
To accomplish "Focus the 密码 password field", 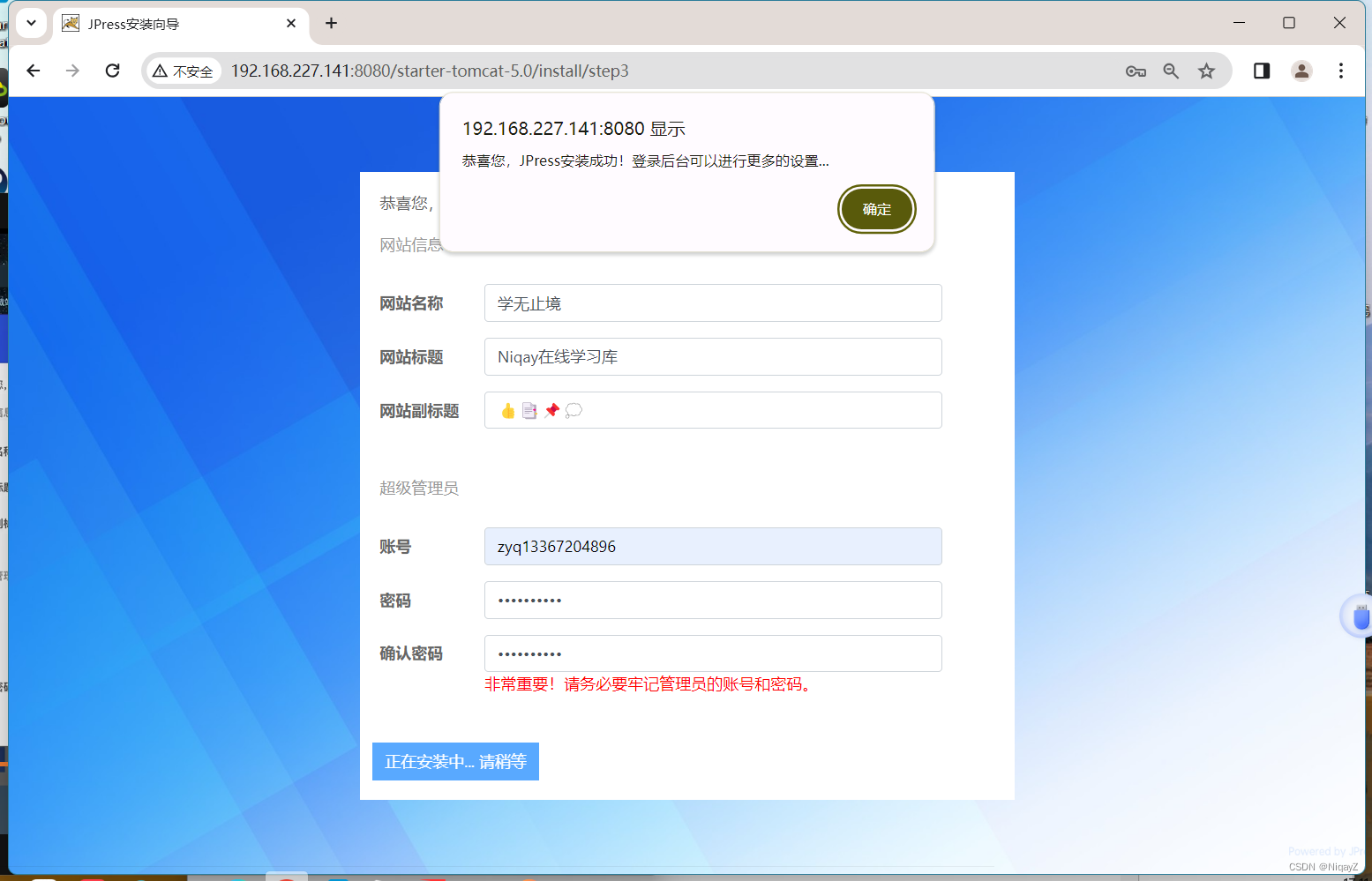I will point(713,601).
